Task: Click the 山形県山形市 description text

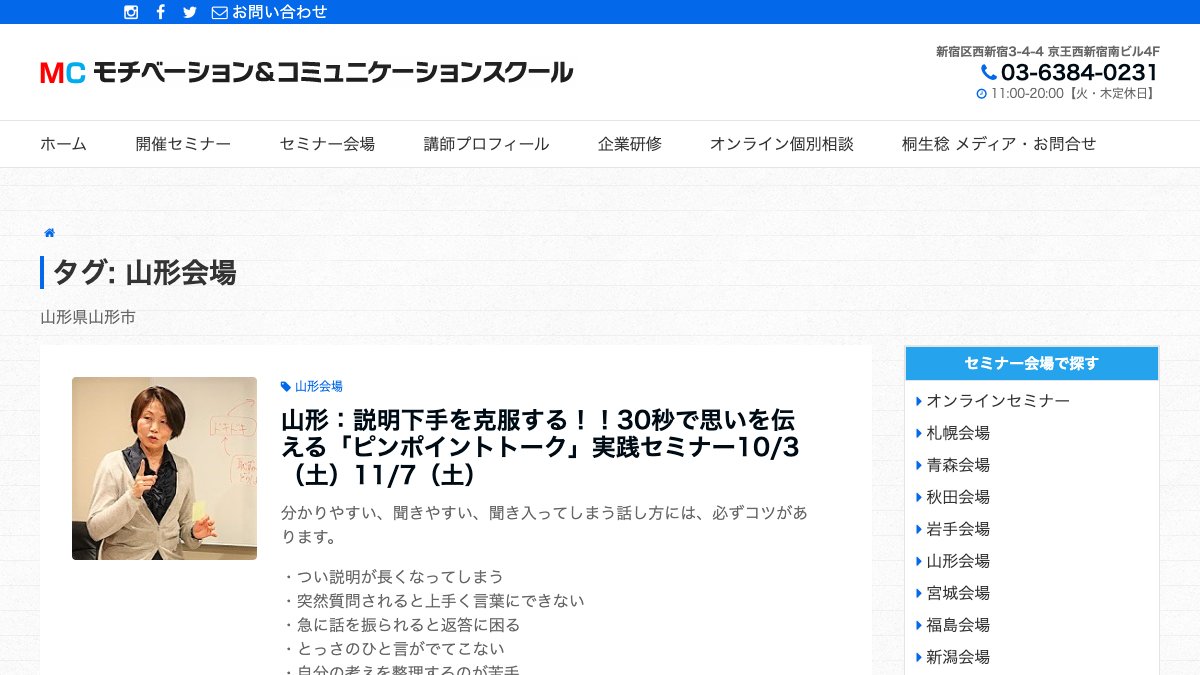Action: pos(88,317)
